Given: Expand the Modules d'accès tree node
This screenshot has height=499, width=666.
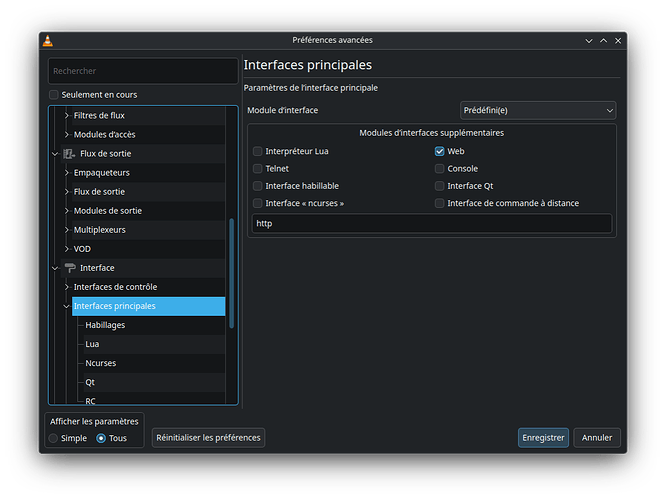Looking at the screenshot, I should tap(67, 135).
